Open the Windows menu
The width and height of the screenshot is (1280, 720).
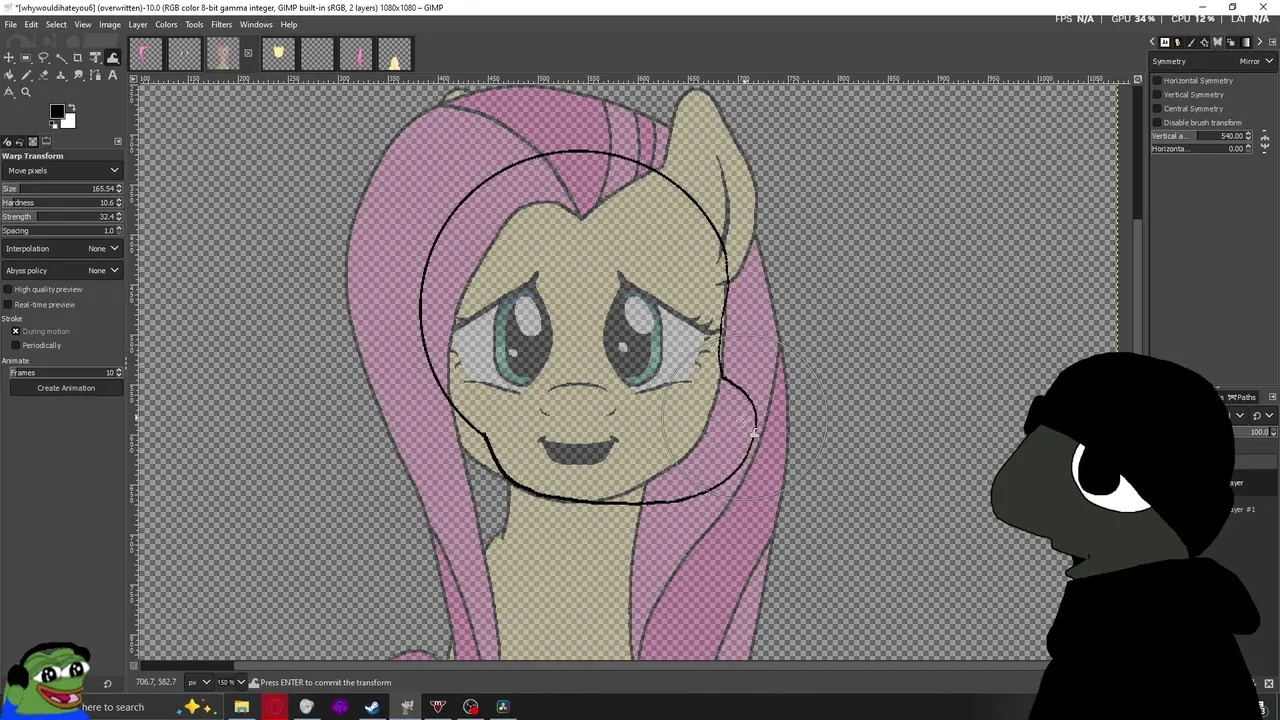(256, 24)
